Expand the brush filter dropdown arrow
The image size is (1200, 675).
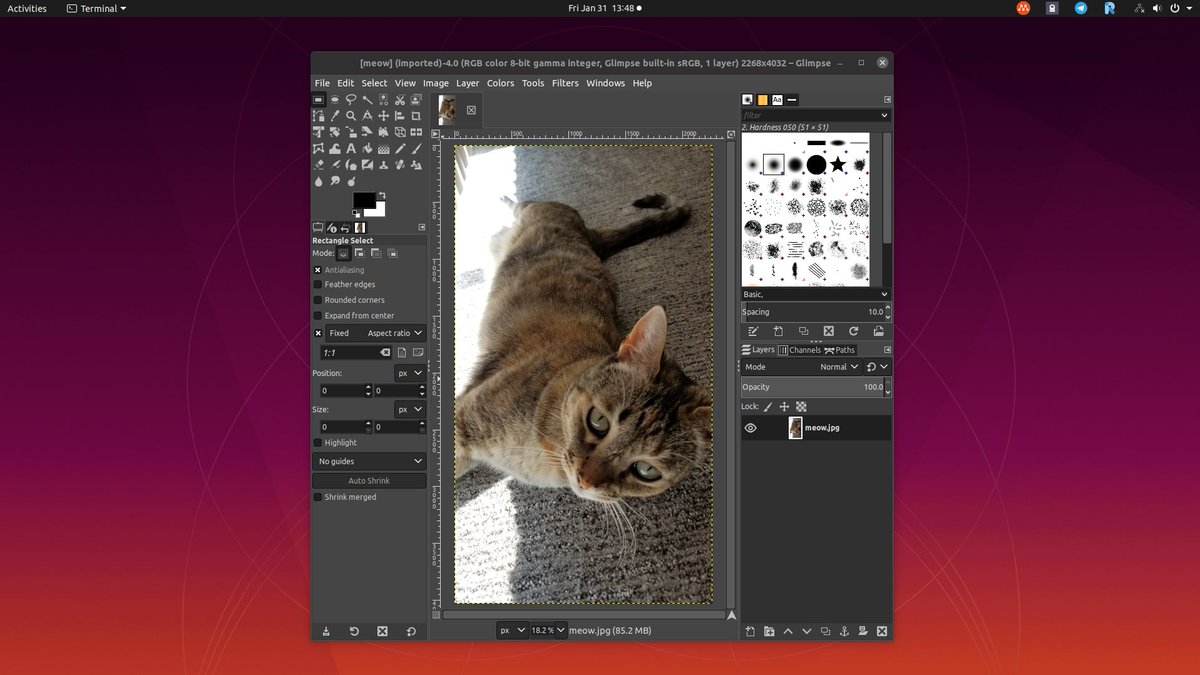(884, 116)
